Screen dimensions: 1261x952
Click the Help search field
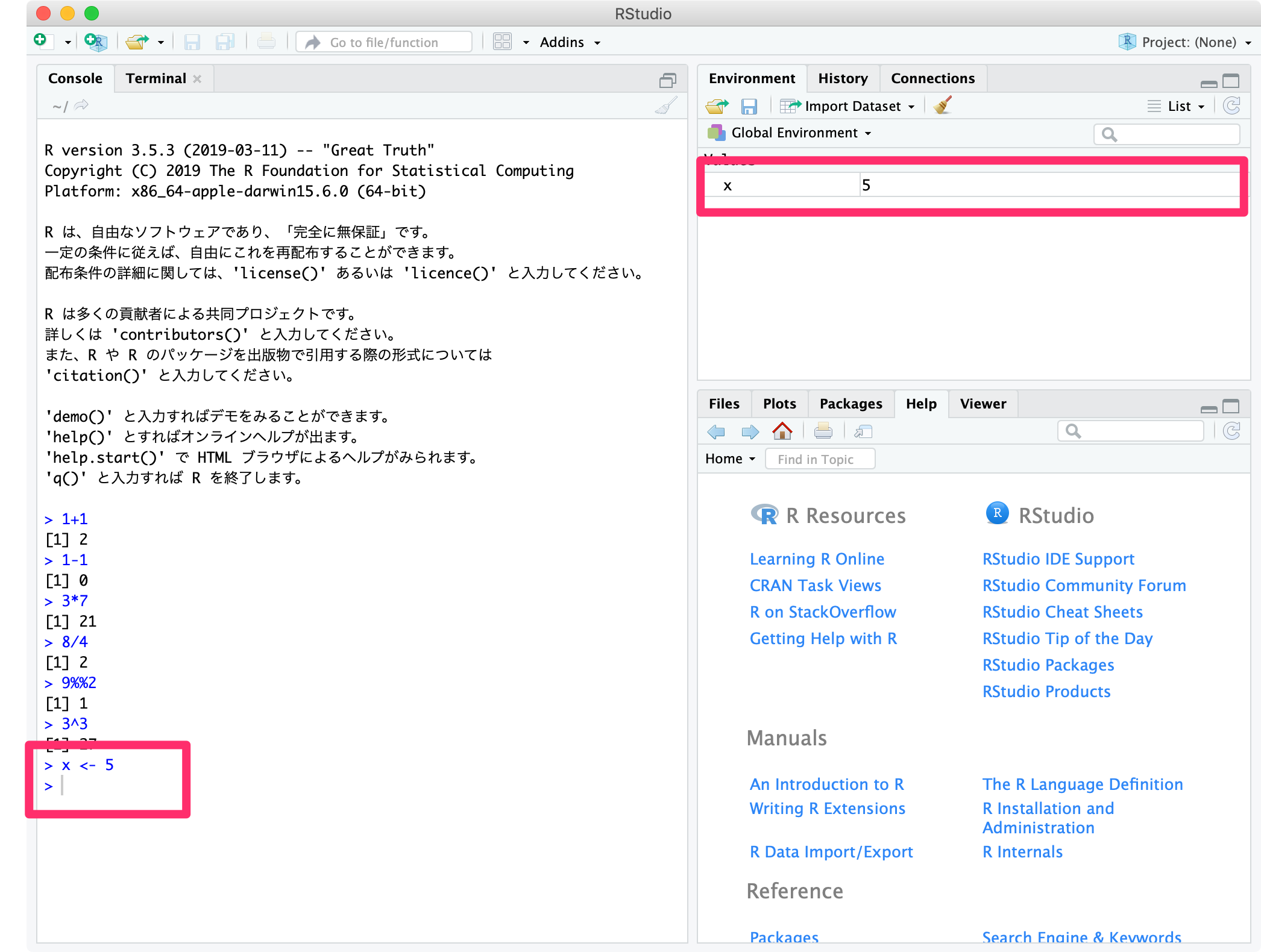click(1130, 431)
